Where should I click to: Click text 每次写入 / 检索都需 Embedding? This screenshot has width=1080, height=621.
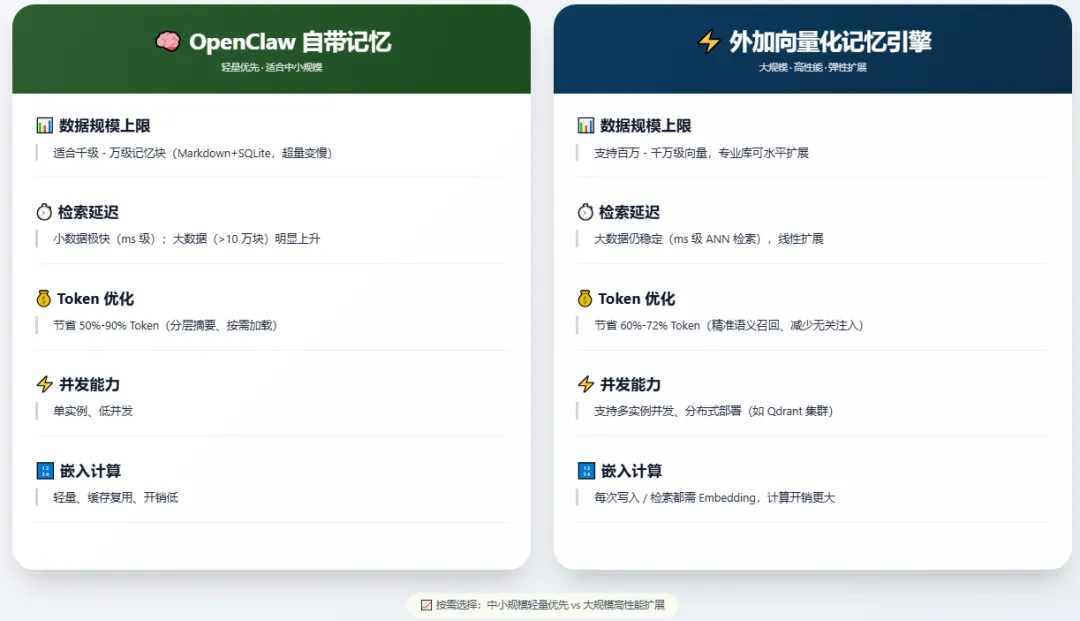[675, 498]
